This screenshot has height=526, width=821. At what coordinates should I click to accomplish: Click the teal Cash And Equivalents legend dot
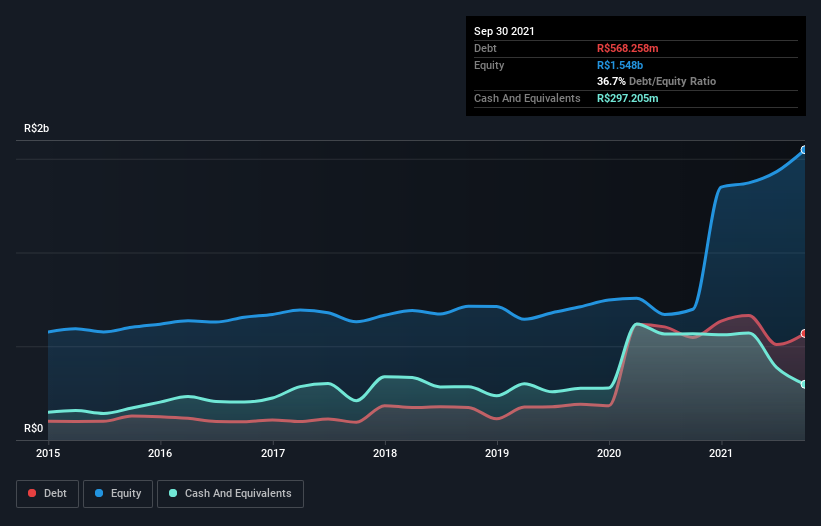(173, 493)
